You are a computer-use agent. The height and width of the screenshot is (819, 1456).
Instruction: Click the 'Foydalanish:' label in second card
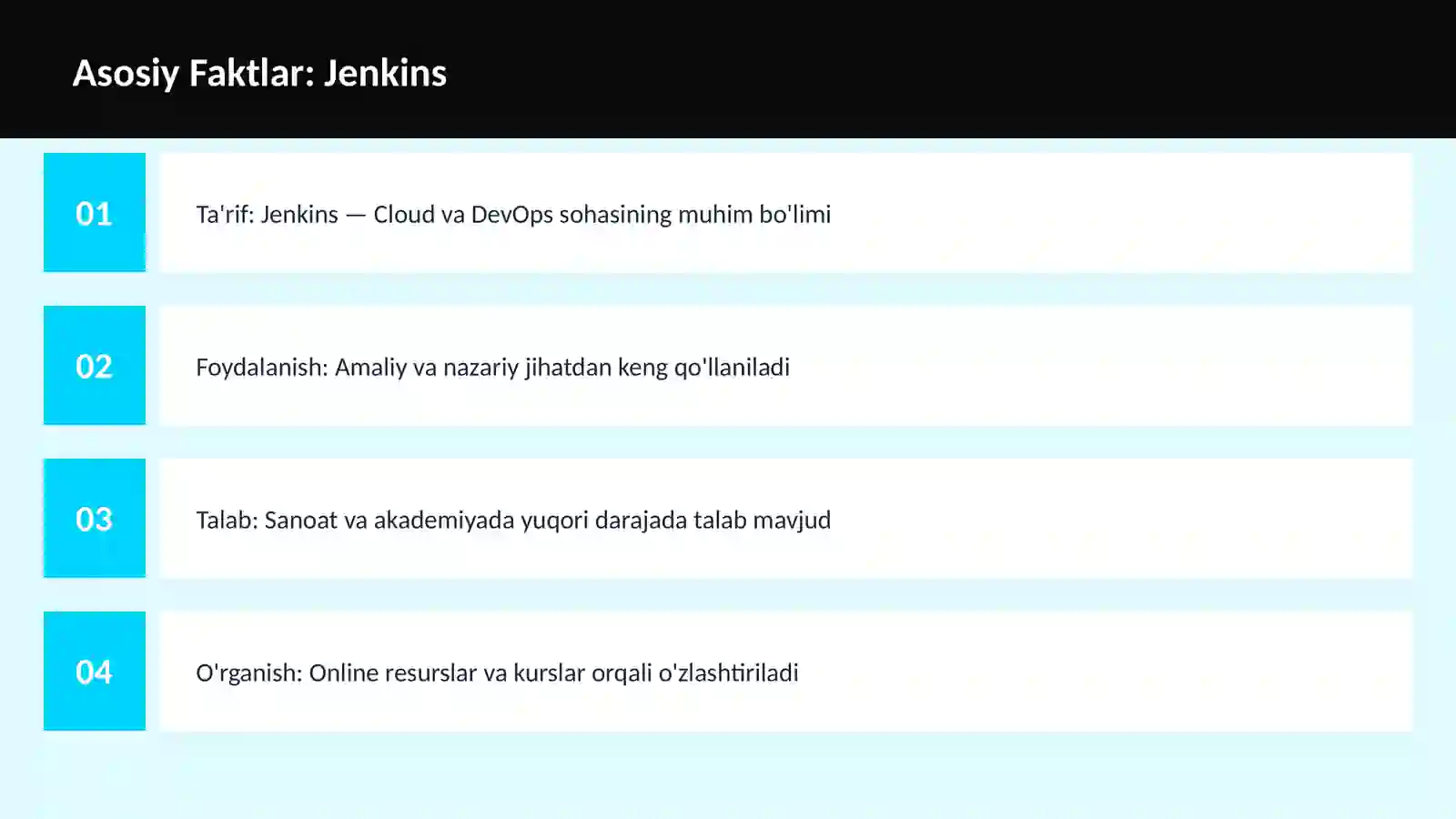click(x=262, y=368)
